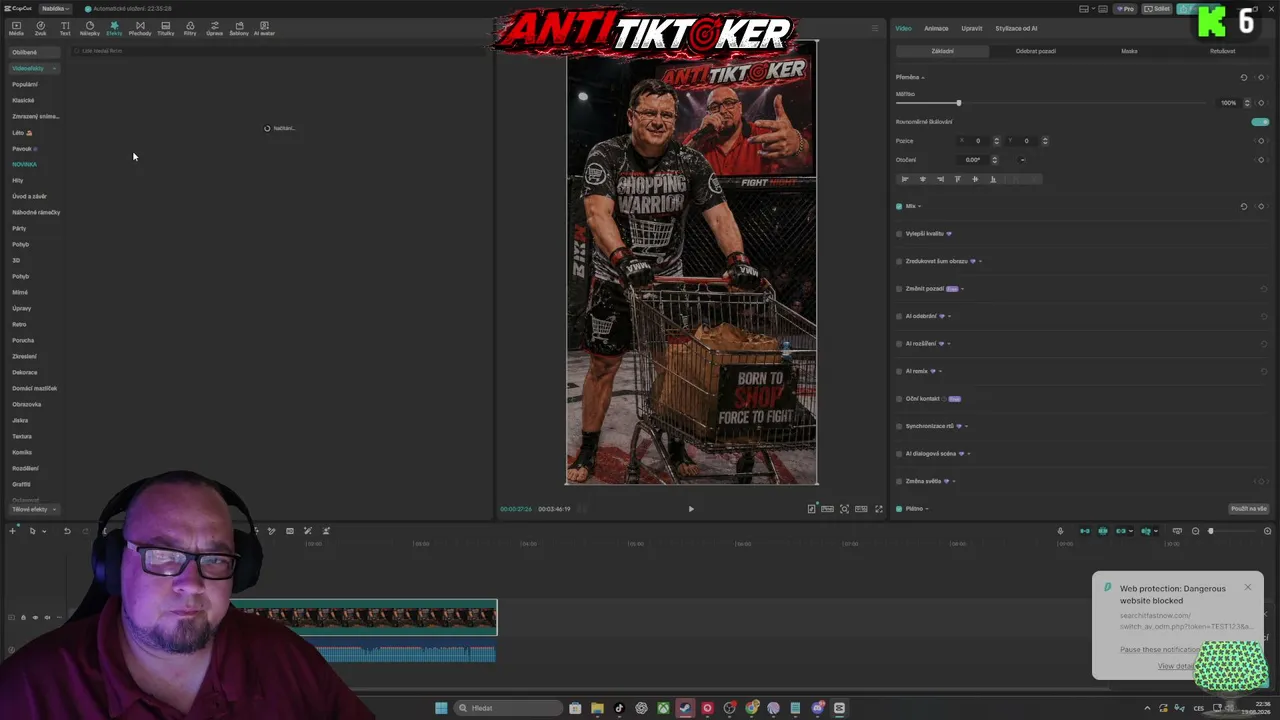
Task: Open the Text tool panel
Action: coord(65,28)
